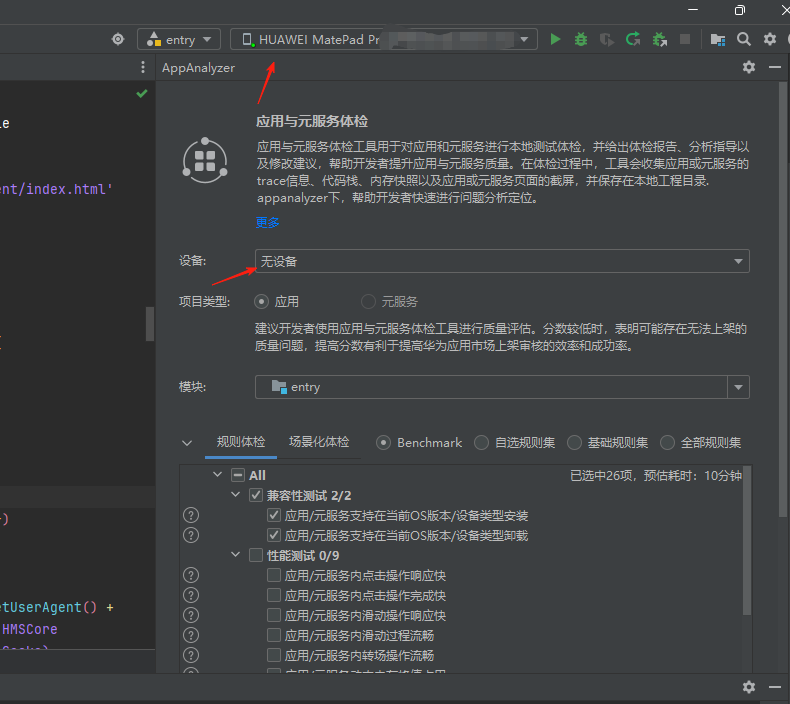Viewport: 790px width, 704px height.
Task: Click 已选中26项 estimated time text
Action: [x=655, y=476]
